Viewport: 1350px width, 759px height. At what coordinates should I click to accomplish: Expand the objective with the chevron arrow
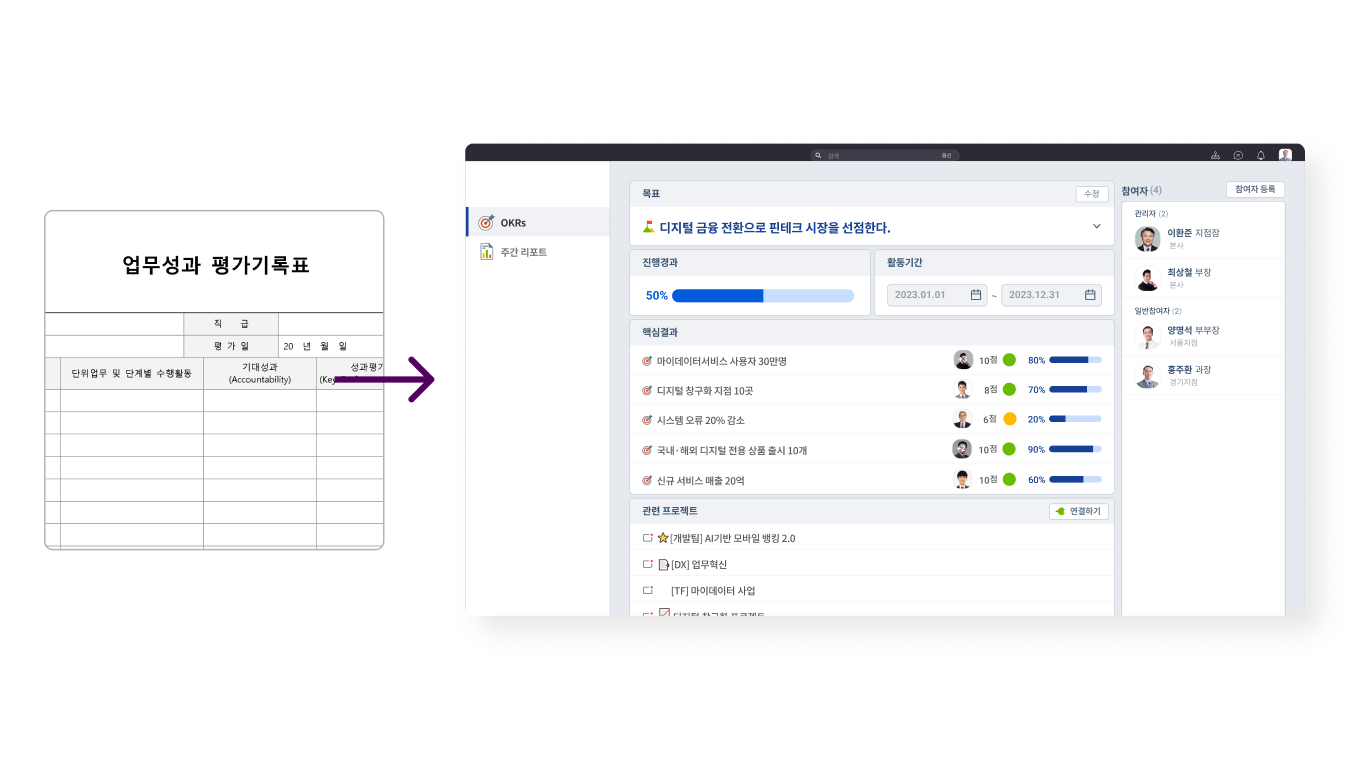(1096, 227)
